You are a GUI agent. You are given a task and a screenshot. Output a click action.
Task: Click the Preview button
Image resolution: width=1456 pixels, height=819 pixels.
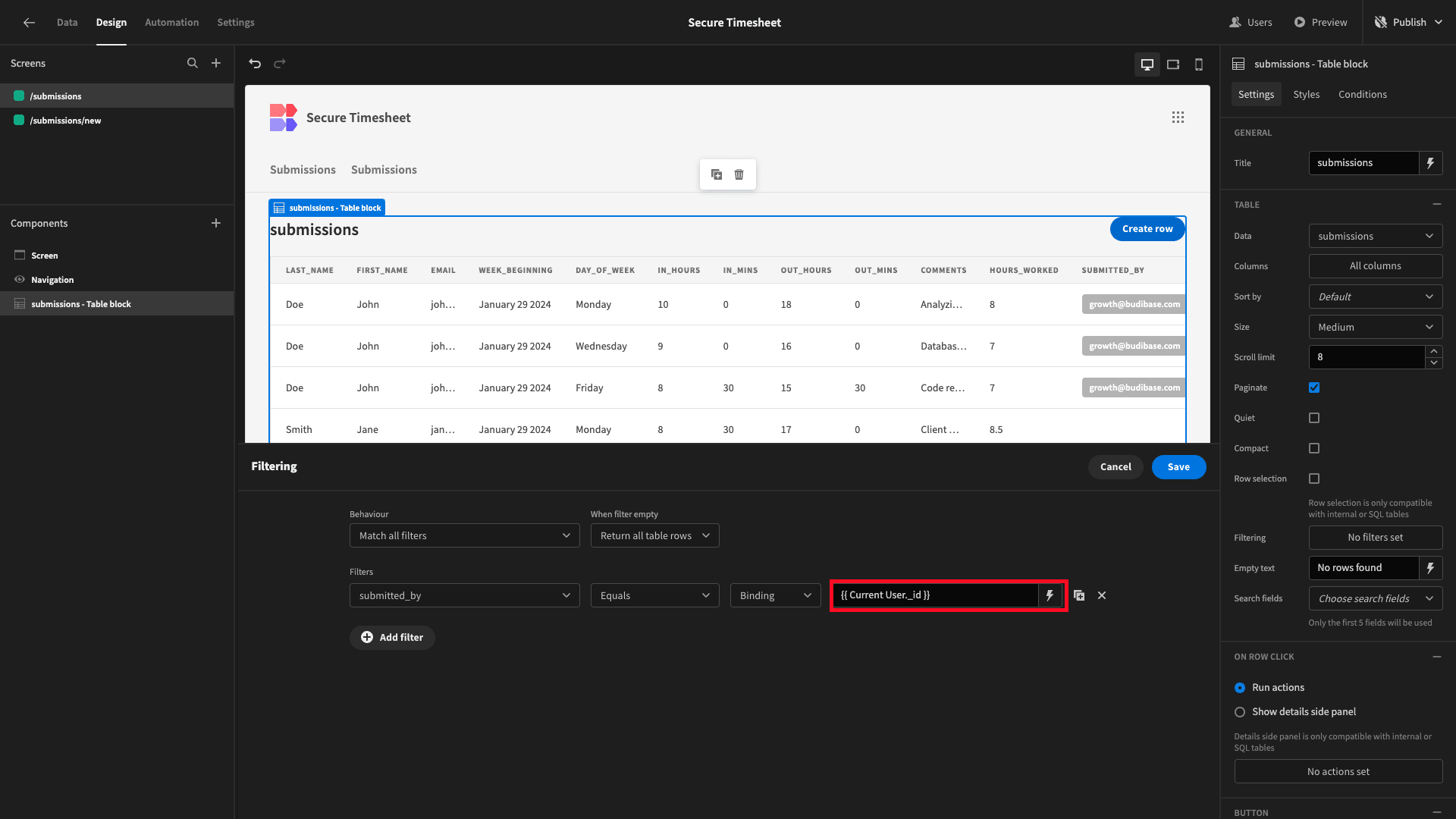point(1320,23)
